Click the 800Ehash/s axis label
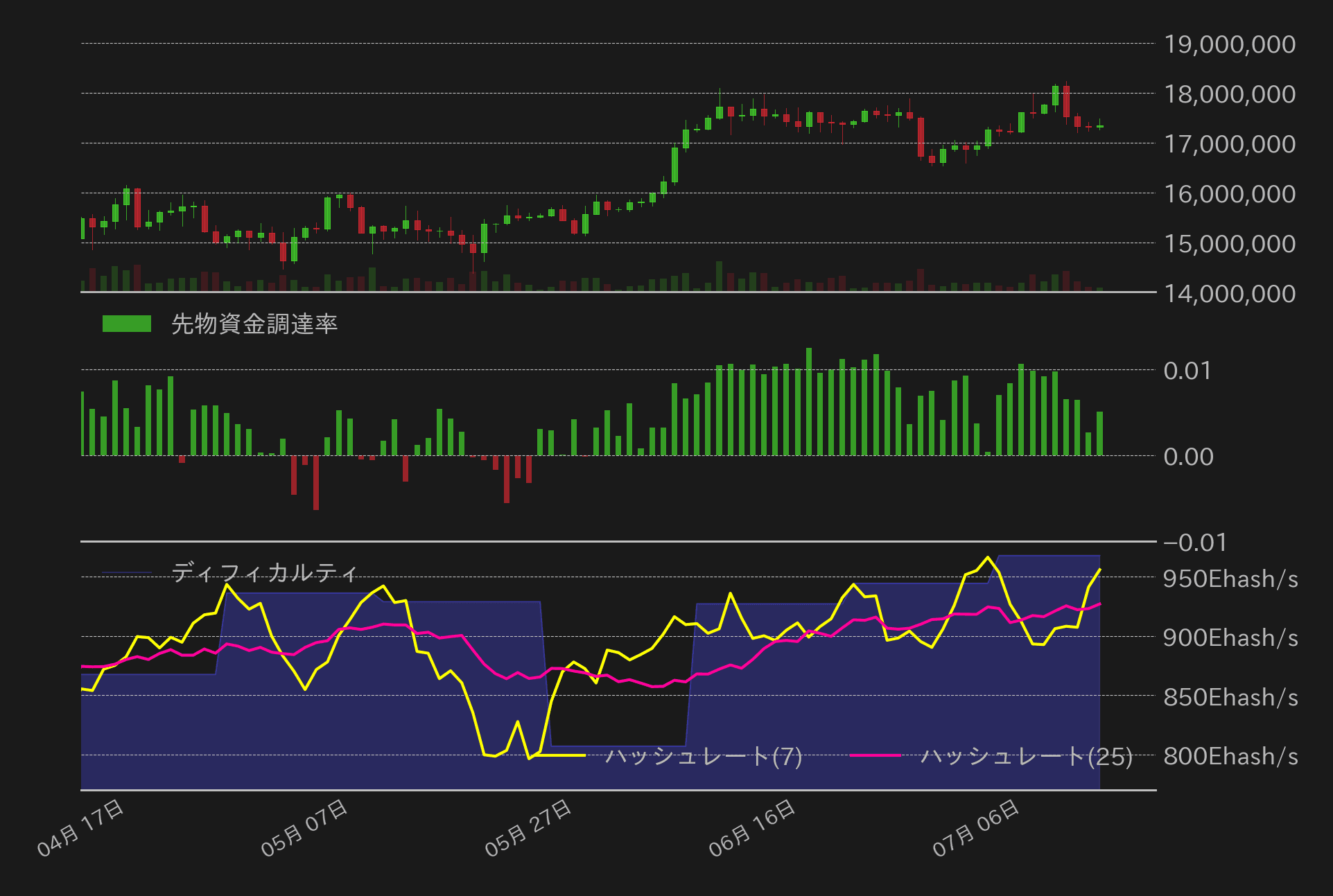 pyautogui.click(x=1230, y=756)
